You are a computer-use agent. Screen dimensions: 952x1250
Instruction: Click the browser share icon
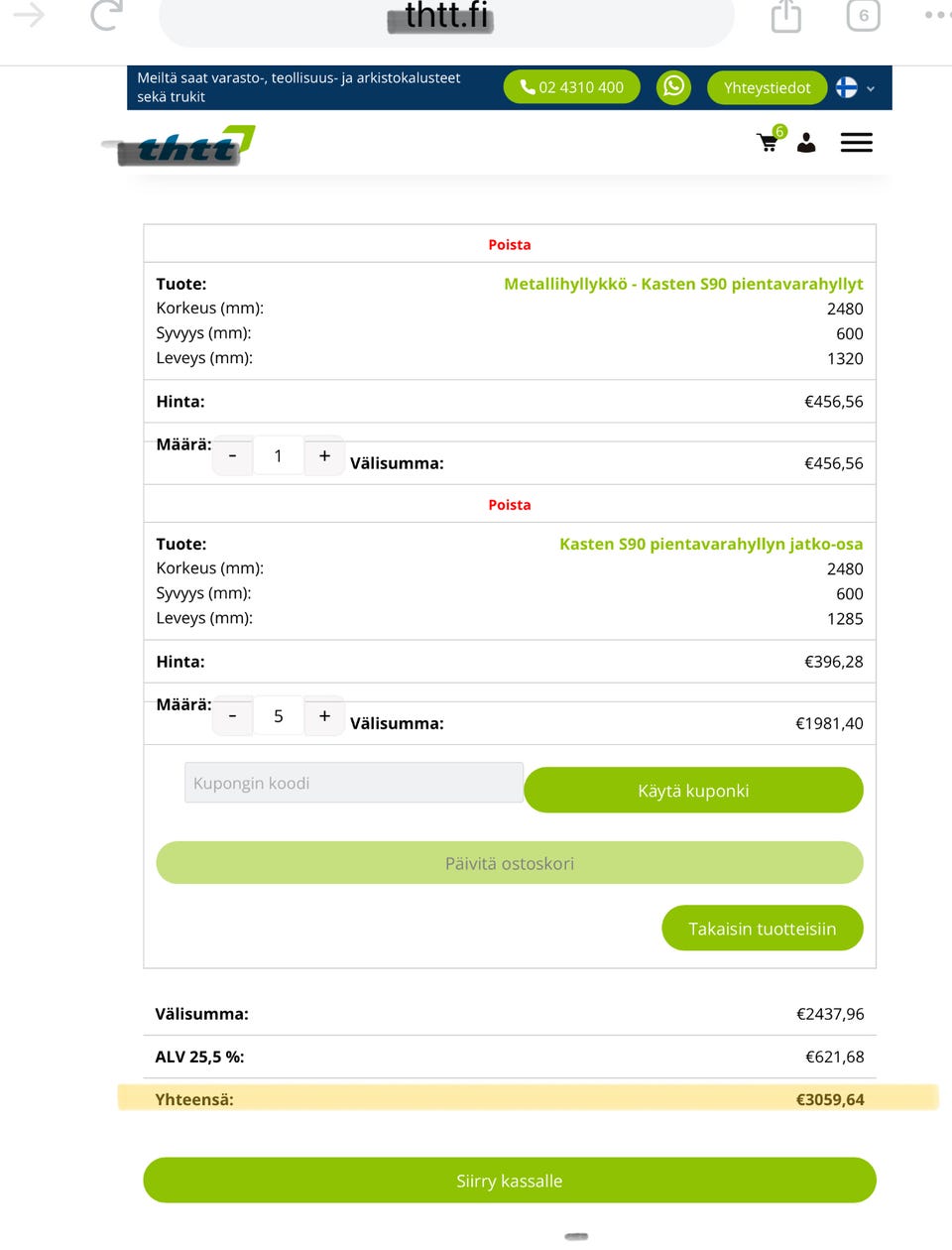[x=785, y=15]
